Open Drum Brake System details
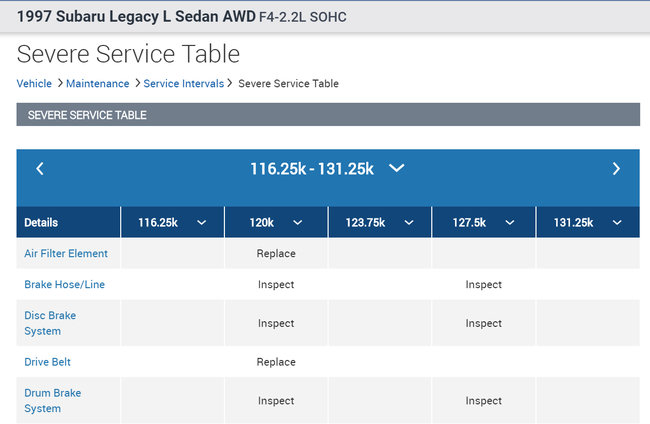 (x=52, y=400)
